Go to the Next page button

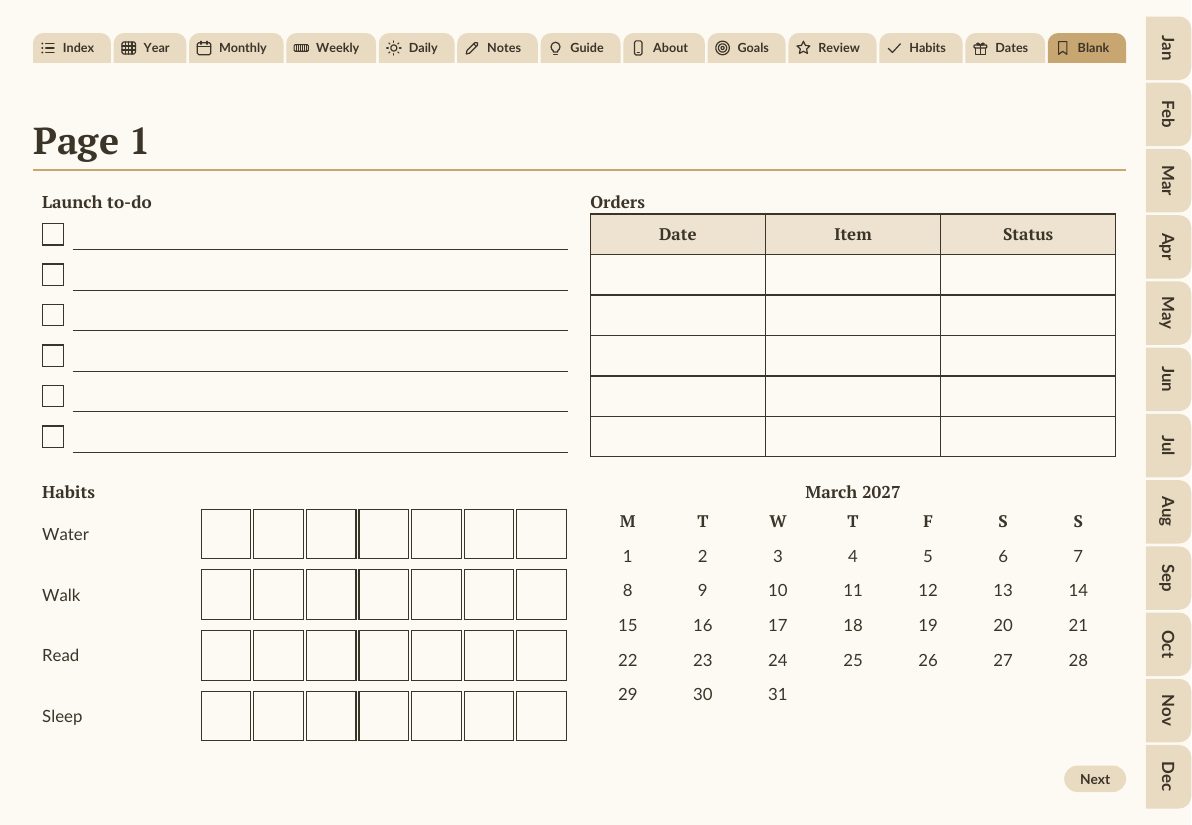point(1095,779)
